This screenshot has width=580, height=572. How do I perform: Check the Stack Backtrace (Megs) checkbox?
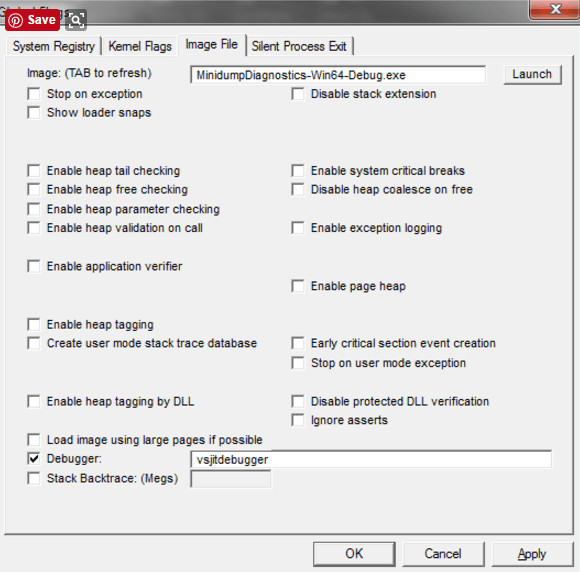click(x=34, y=478)
